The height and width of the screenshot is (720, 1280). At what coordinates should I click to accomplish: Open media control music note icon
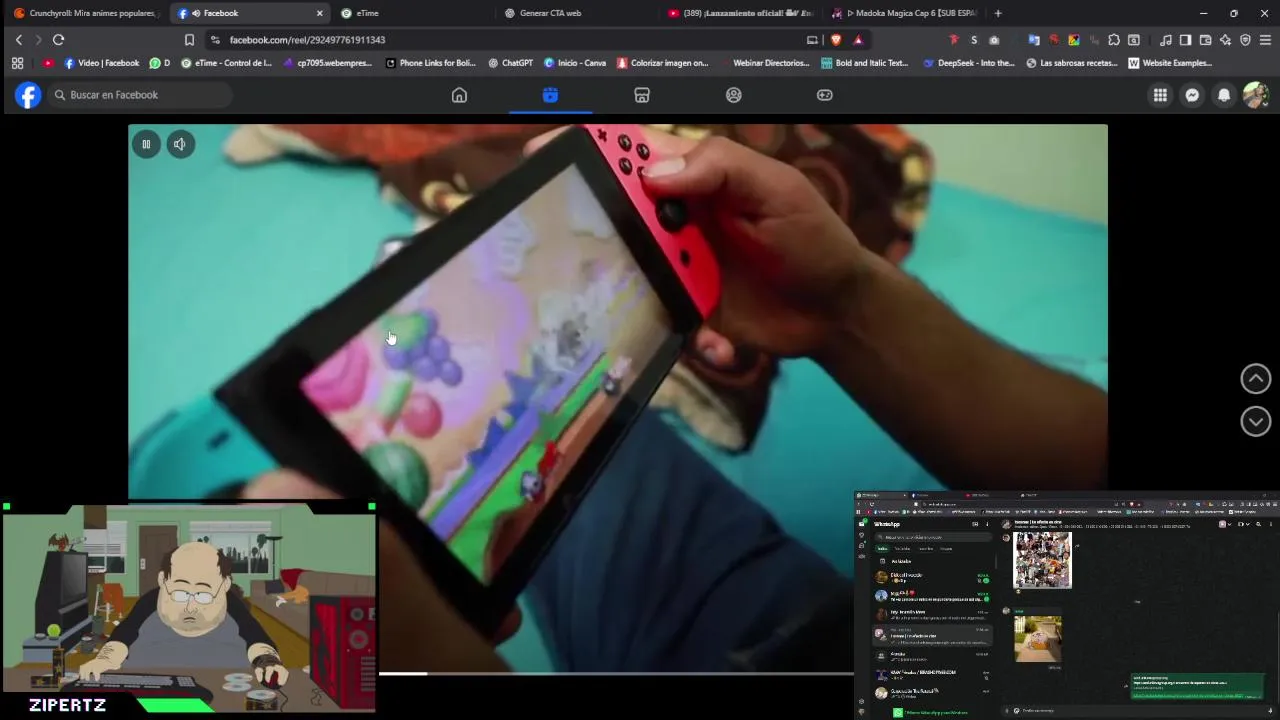tap(1166, 40)
